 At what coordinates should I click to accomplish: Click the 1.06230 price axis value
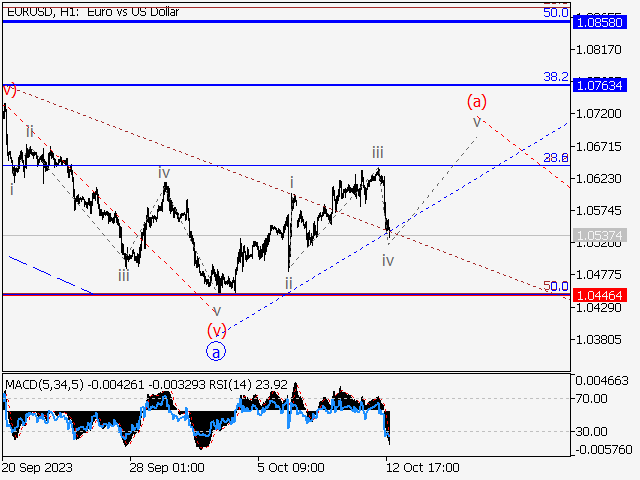[598, 178]
